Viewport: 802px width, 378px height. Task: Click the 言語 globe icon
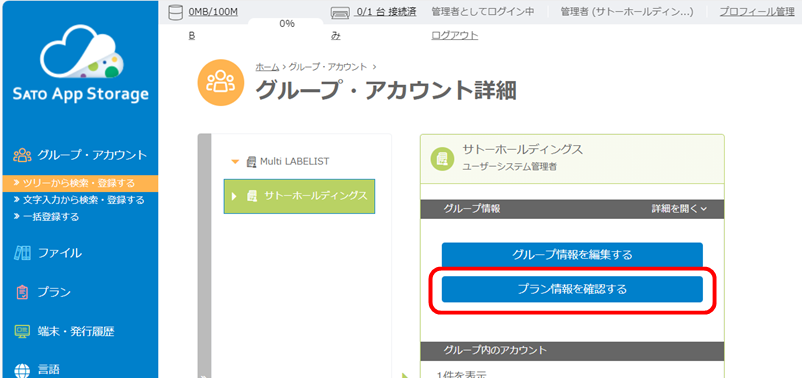(x=23, y=370)
